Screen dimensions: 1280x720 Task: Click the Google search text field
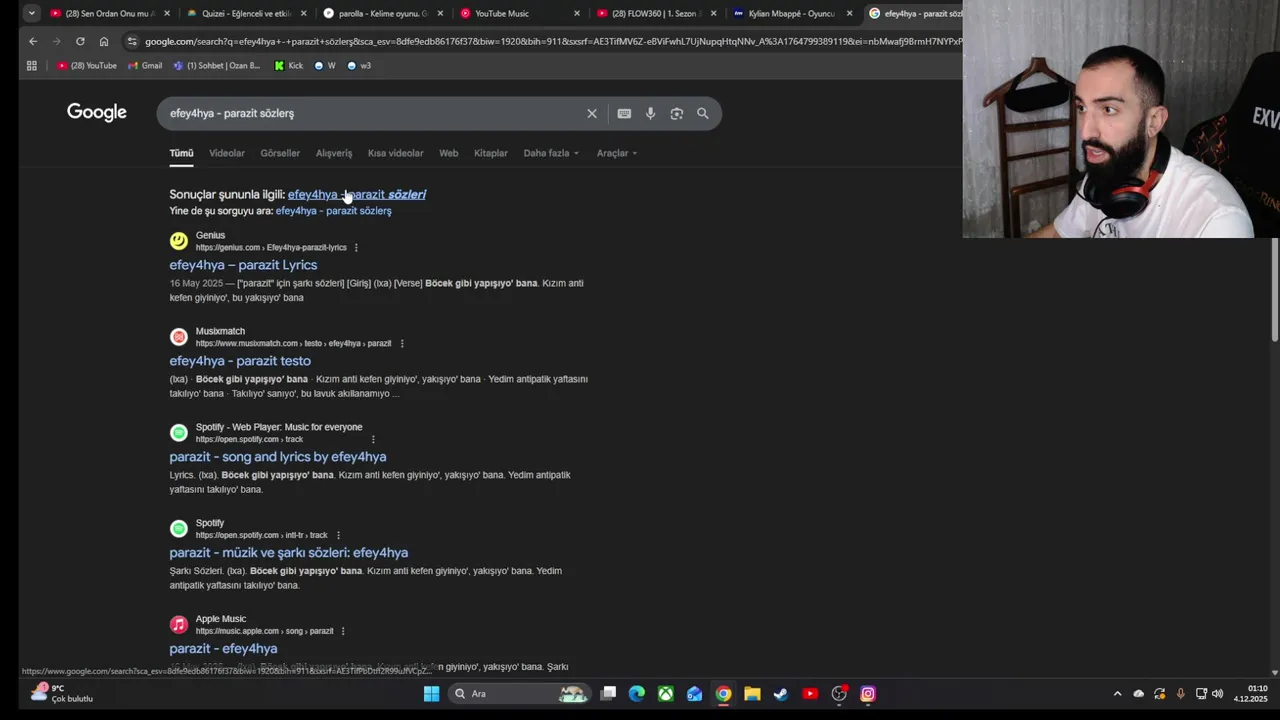(x=370, y=113)
